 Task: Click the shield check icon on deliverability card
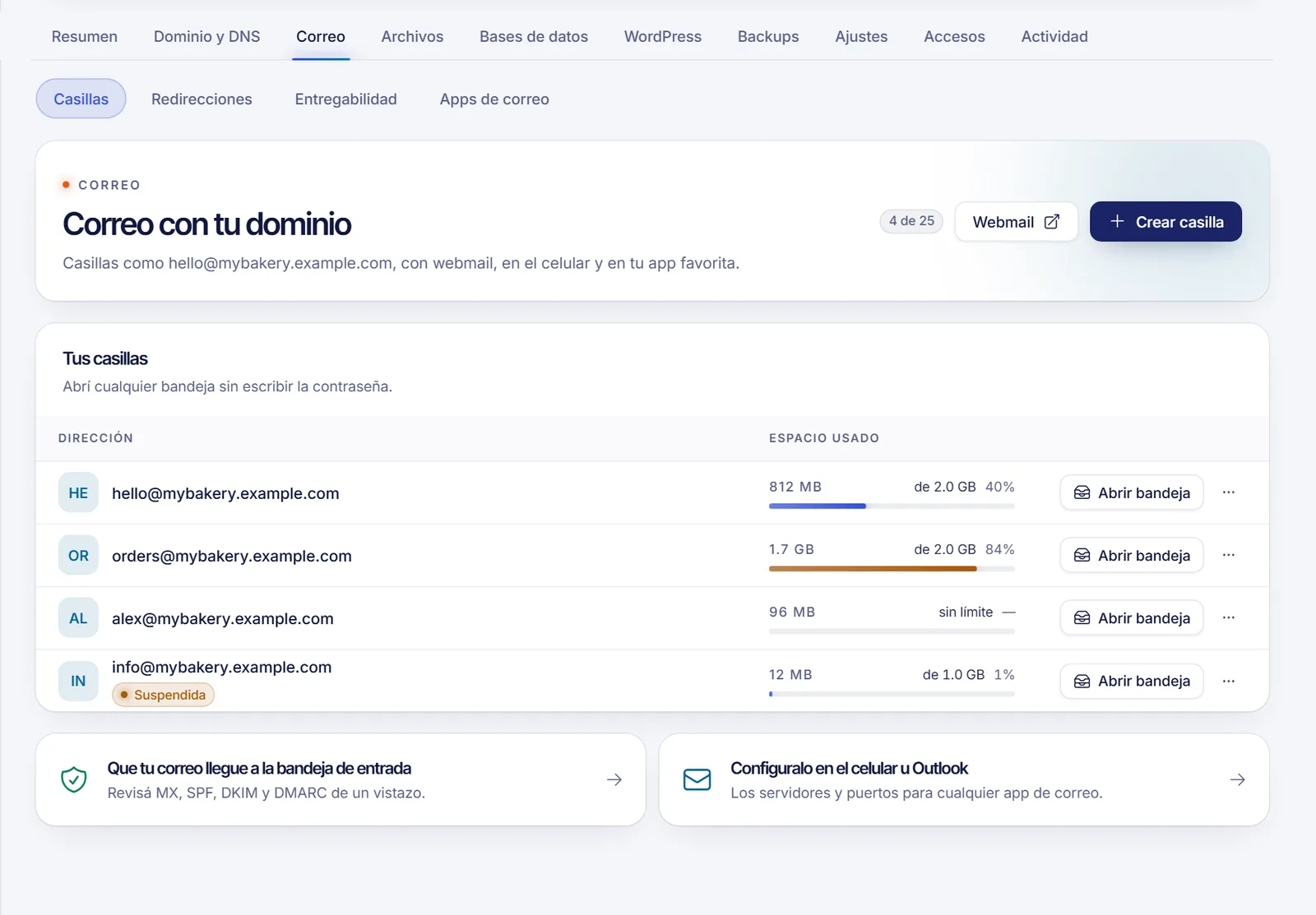[x=74, y=779]
